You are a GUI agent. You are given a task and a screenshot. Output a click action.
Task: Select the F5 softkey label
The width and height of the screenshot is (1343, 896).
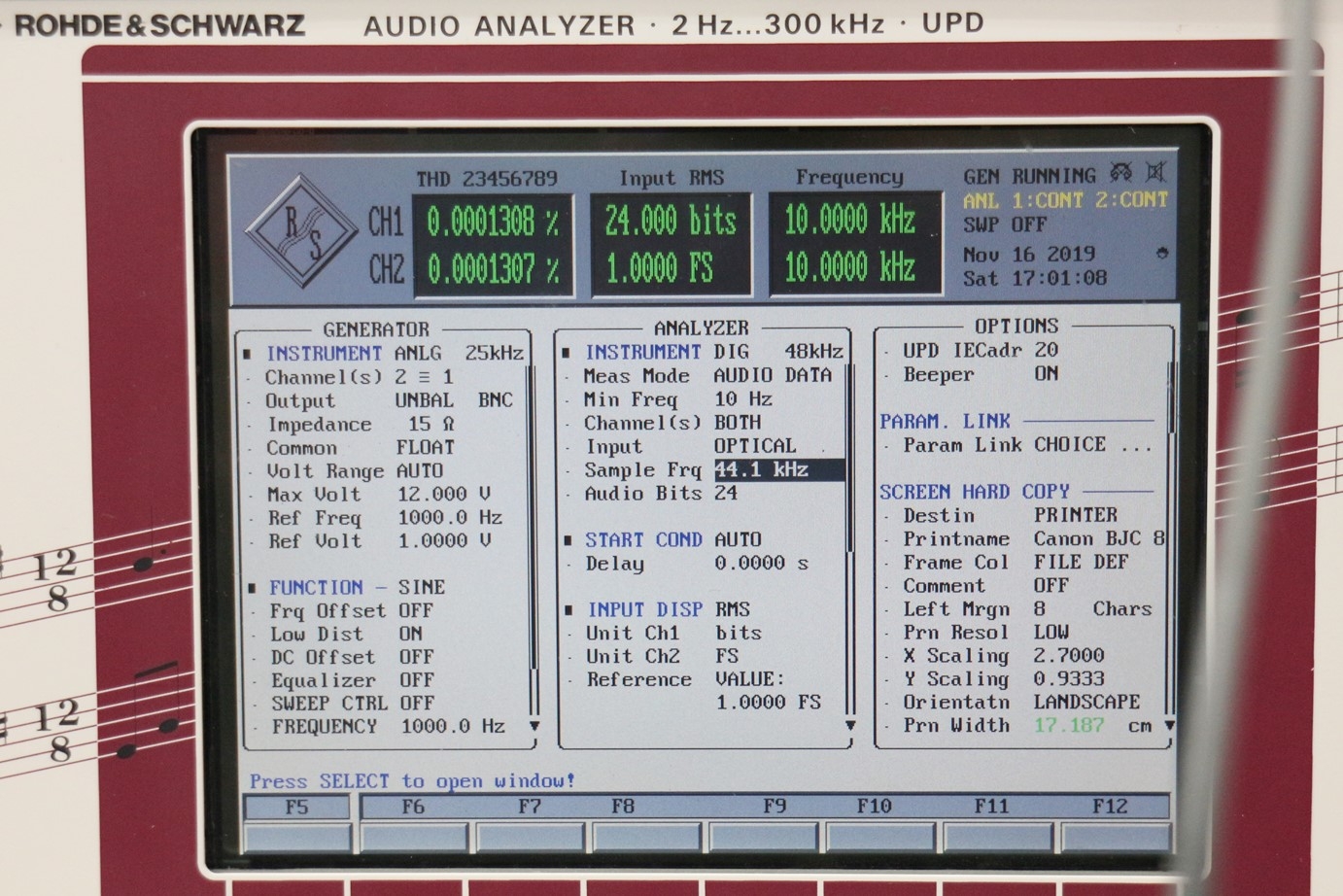296,807
